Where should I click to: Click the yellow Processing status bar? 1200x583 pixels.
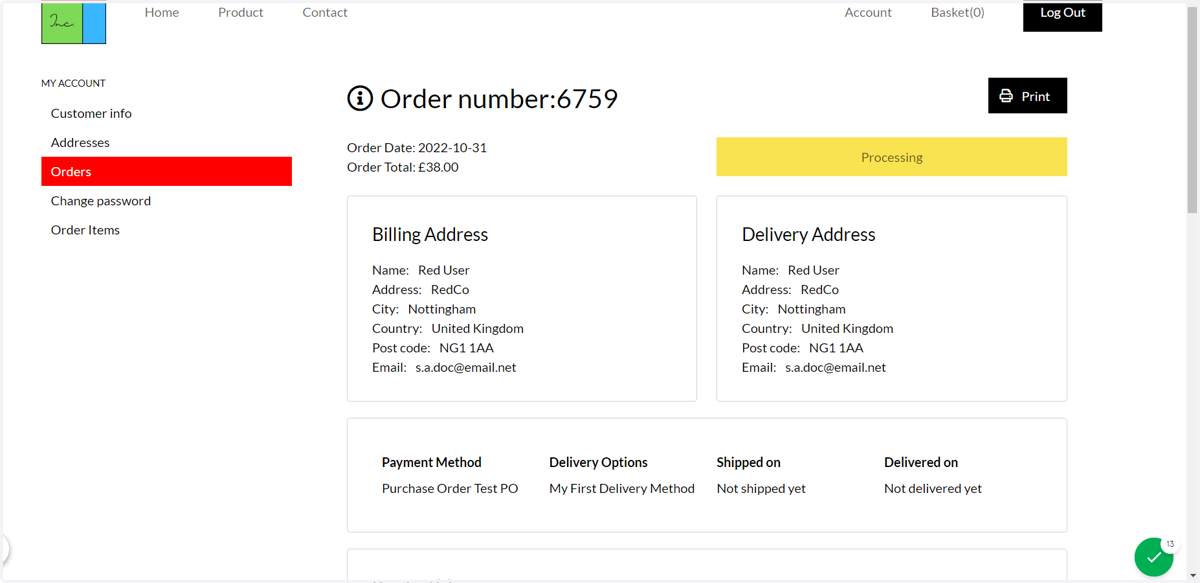pyautogui.click(x=891, y=157)
